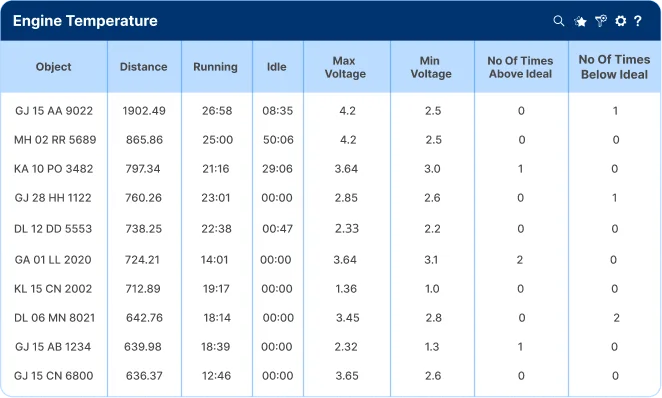Sort by the Object column header
Image resolution: width=662 pixels, height=398 pixels.
pyautogui.click(x=54, y=67)
